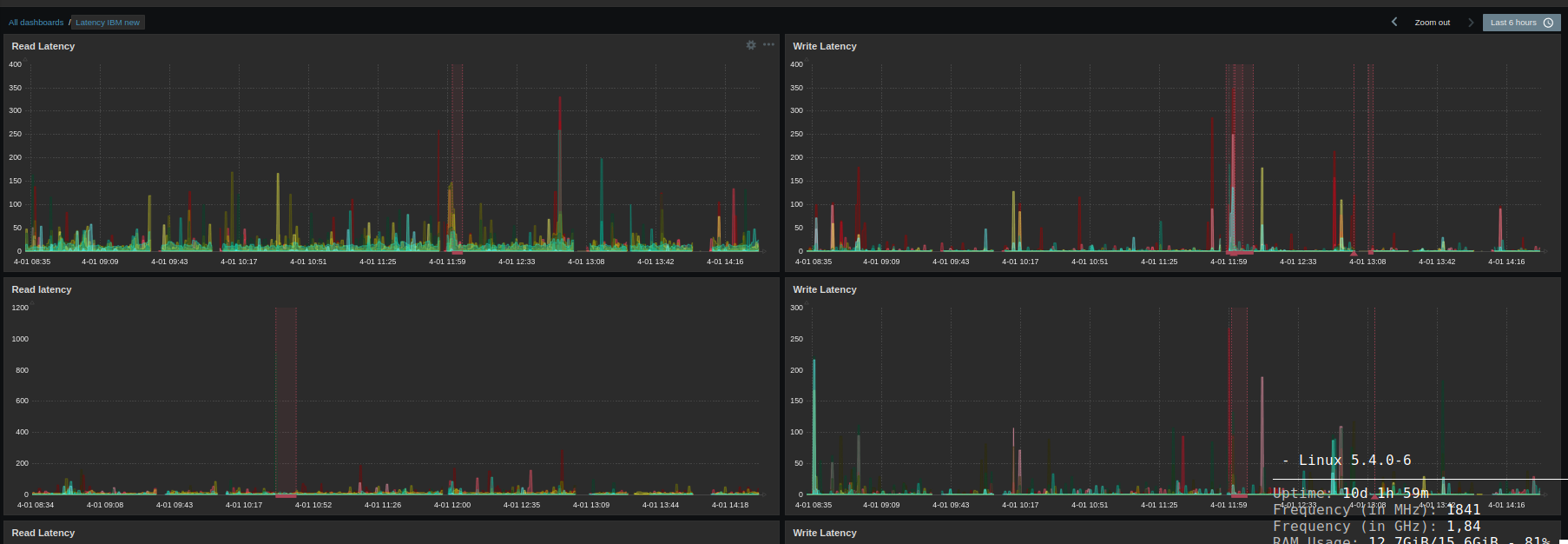Click the red shaded problem band in top Read Latency graph
The width and height of the screenshot is (1568, 544).
(457, 156)
